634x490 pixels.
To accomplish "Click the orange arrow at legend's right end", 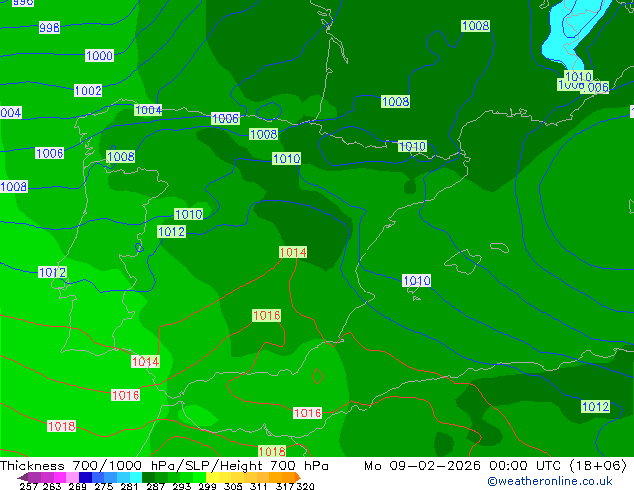I will click(298, 477).
